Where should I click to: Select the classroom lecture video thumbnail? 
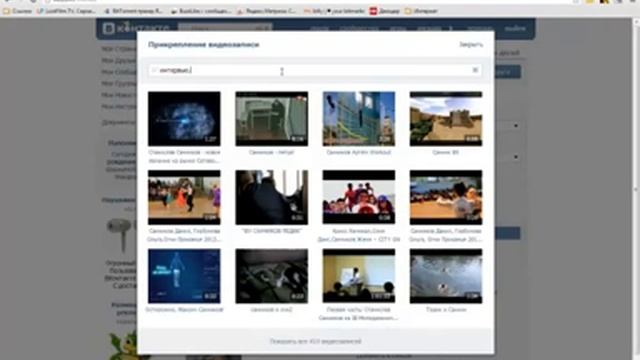(x=359, y=276)
